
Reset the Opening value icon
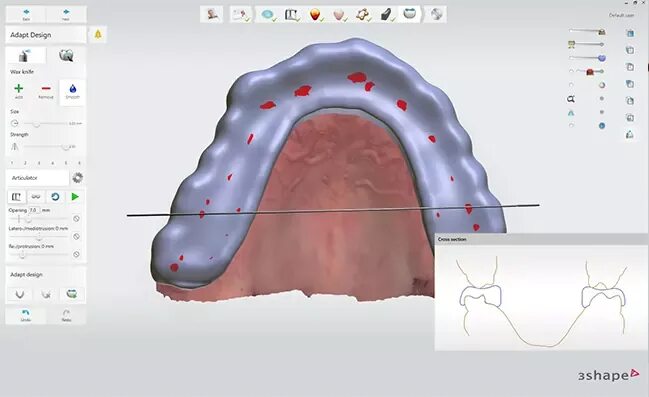pos(76,219)
